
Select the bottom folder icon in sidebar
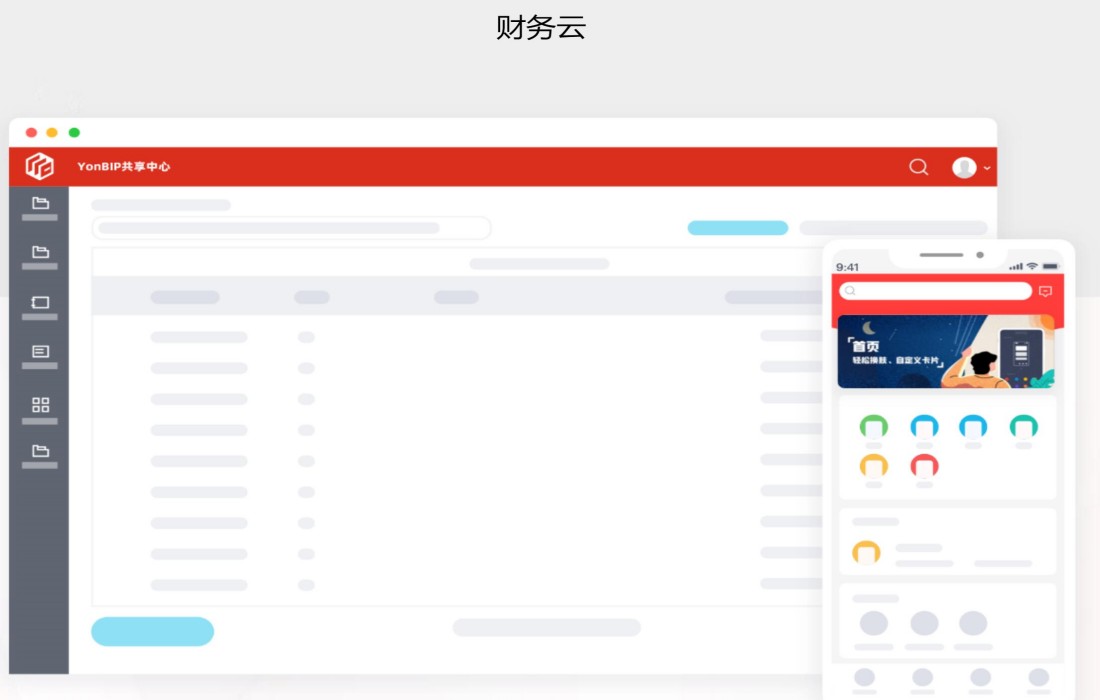pyautogui.click(x=40, y=451)
